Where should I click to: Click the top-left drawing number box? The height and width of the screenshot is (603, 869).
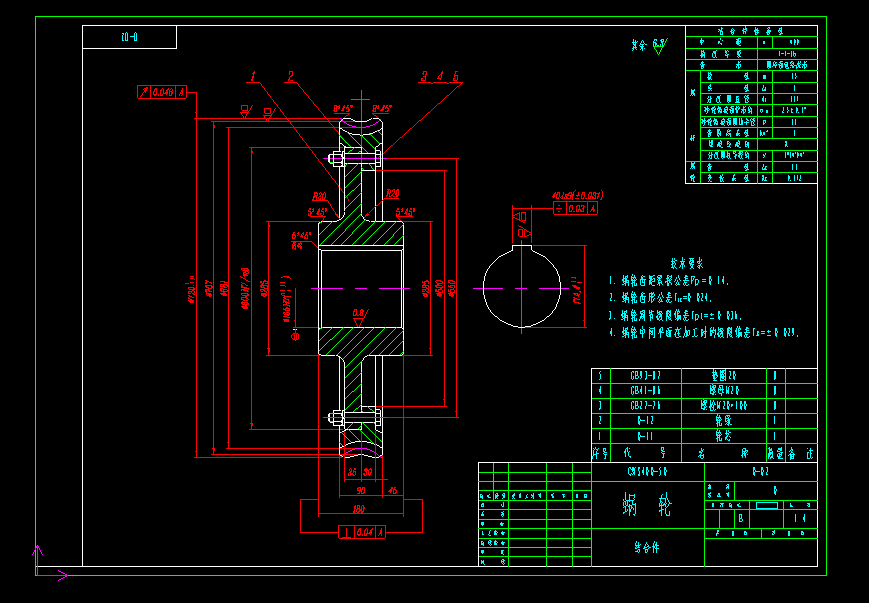coord(130,37)
